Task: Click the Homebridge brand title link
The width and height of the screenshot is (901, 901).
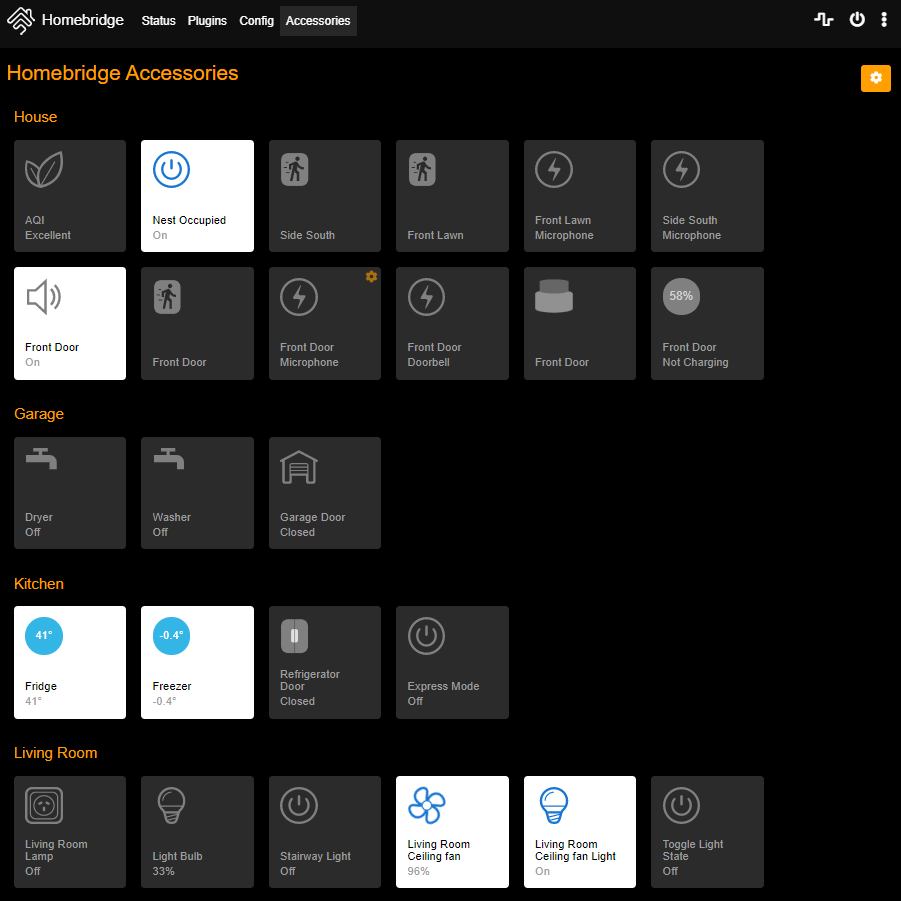Action: click(83, 20)
